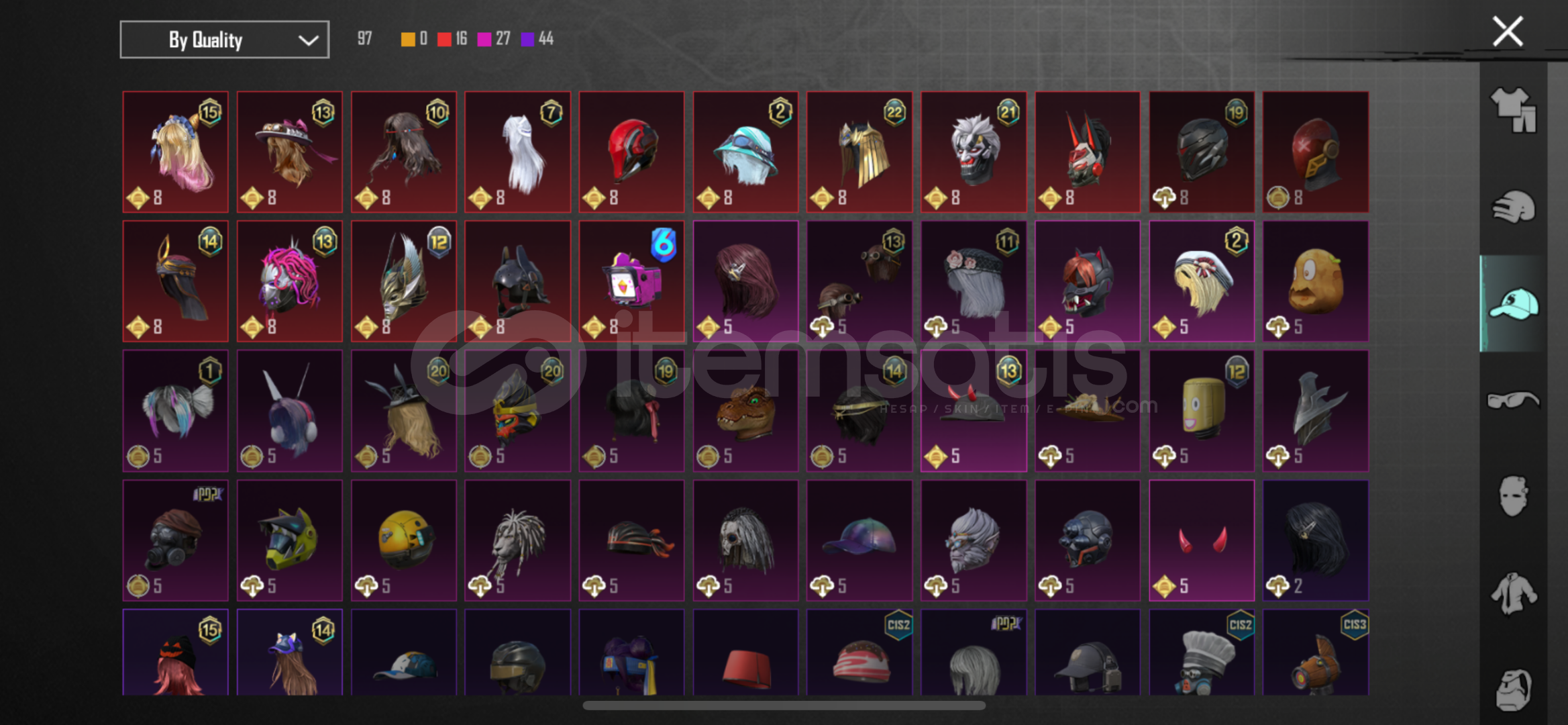Select the helmet category icon in sidebar

(x=1513, y=206)
